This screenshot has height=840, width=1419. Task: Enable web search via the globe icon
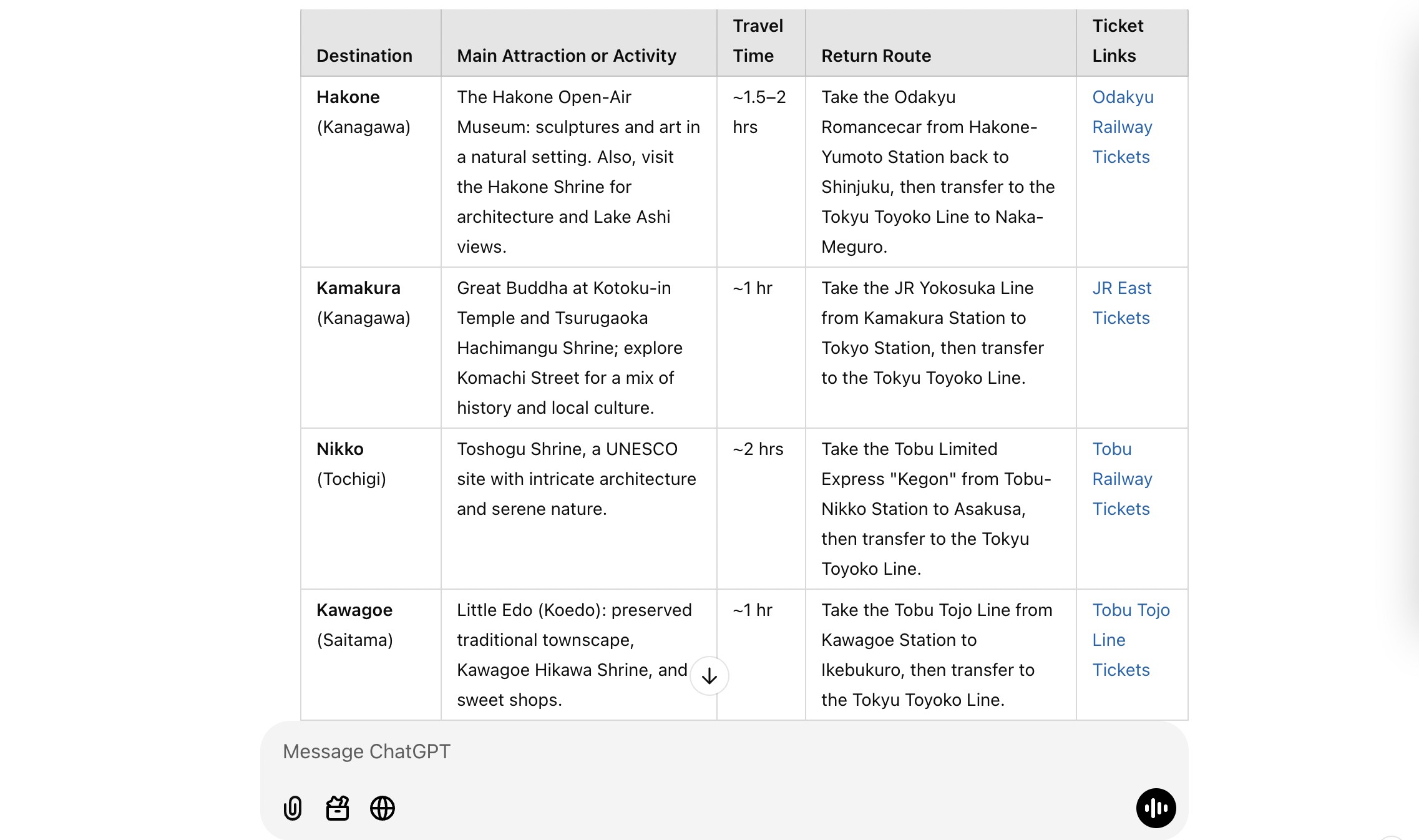click(x=383, y=808)
